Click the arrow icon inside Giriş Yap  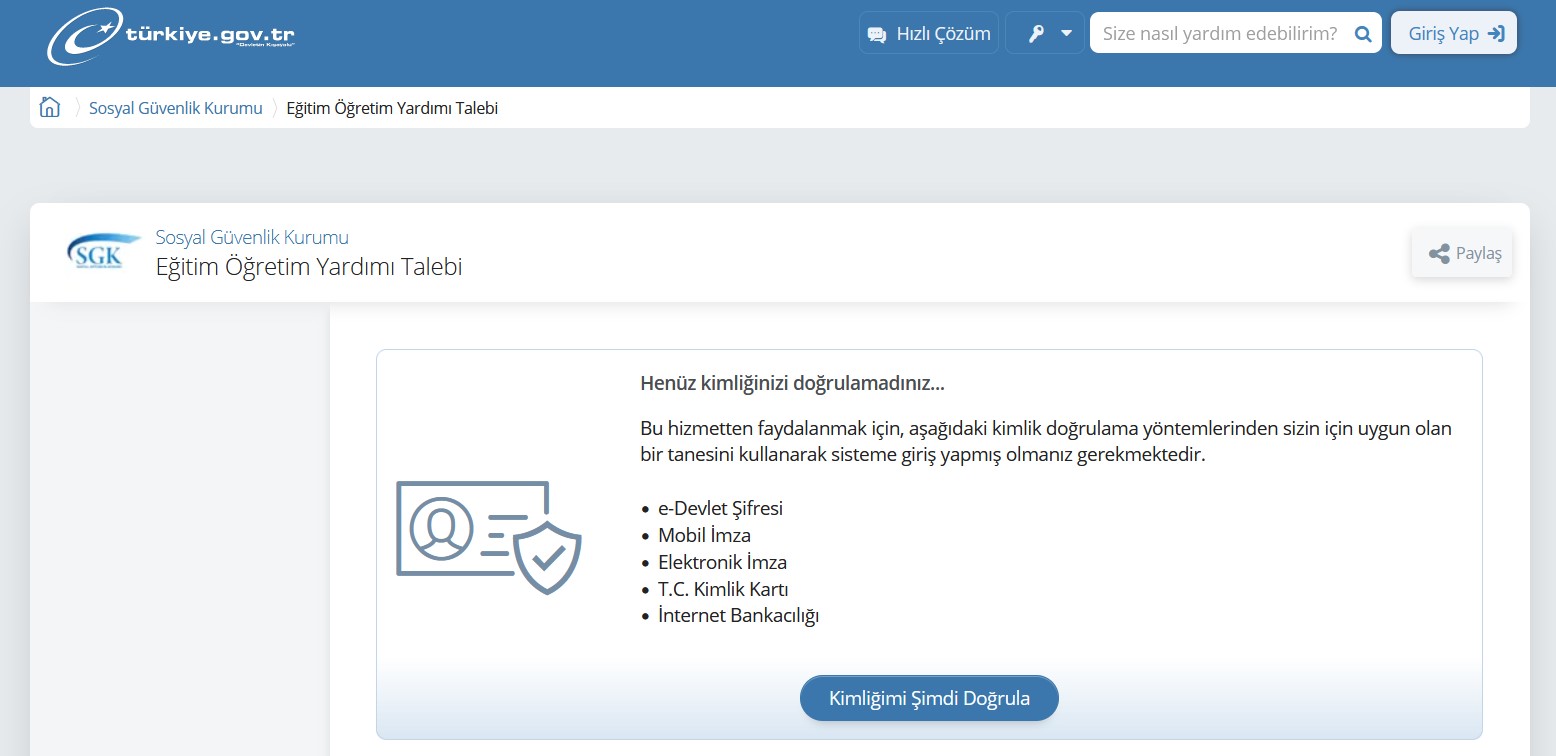tap(1496, 33)
